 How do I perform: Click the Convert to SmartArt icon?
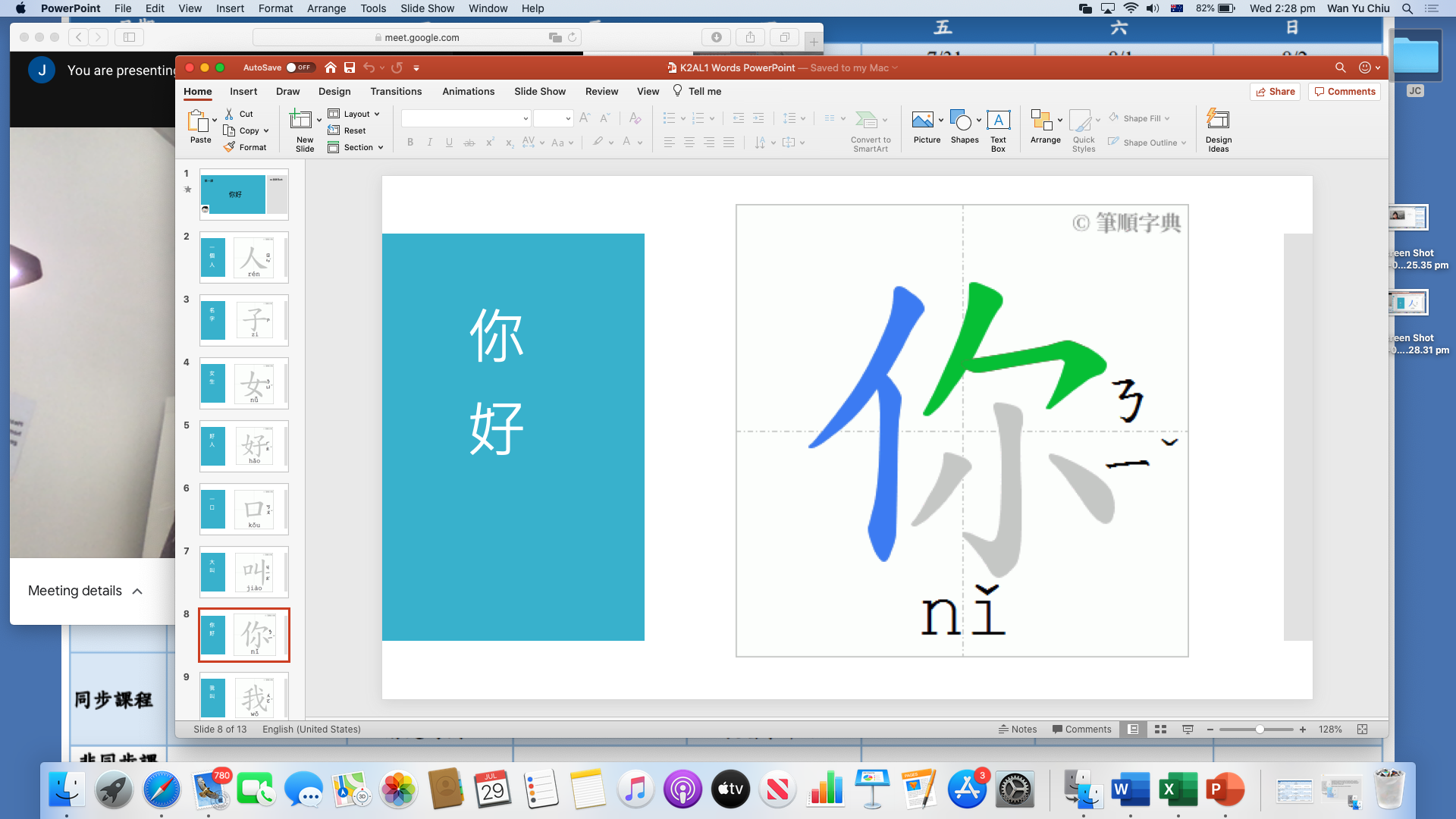[x=865, y=121]
